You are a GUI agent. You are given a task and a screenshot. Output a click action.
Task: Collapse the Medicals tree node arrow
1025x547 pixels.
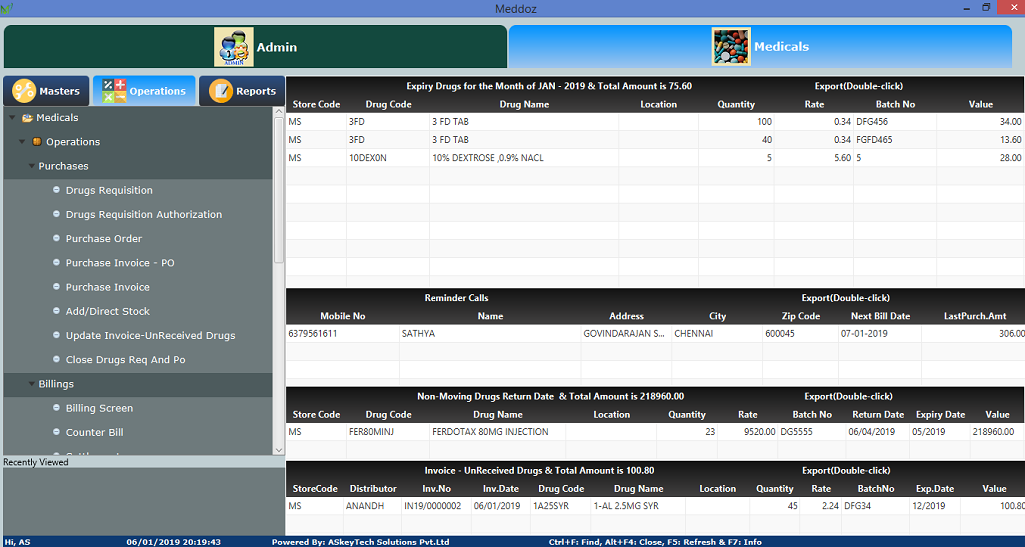pos(12,118)
